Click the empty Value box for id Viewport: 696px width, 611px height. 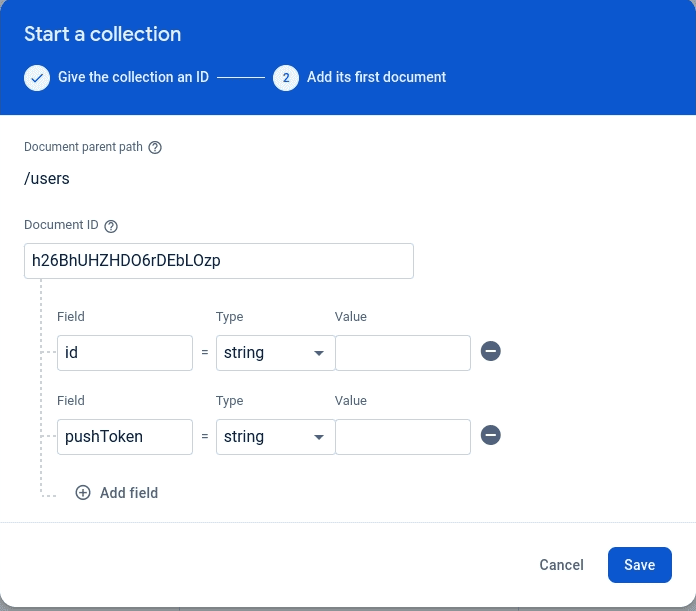[402, 353]
